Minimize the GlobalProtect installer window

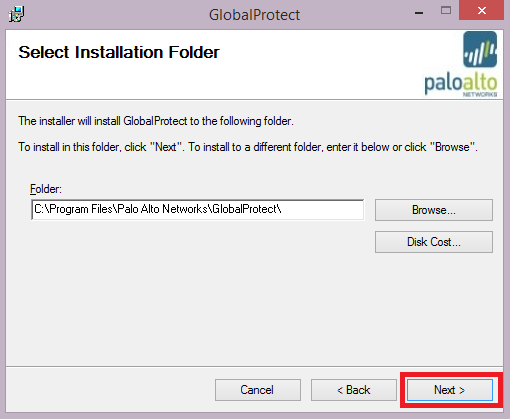[419, 12]
